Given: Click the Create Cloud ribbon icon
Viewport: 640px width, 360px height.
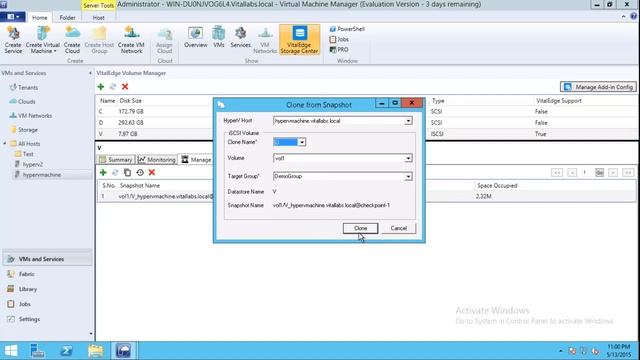Looking at the screenshot, I should point(72,40).
